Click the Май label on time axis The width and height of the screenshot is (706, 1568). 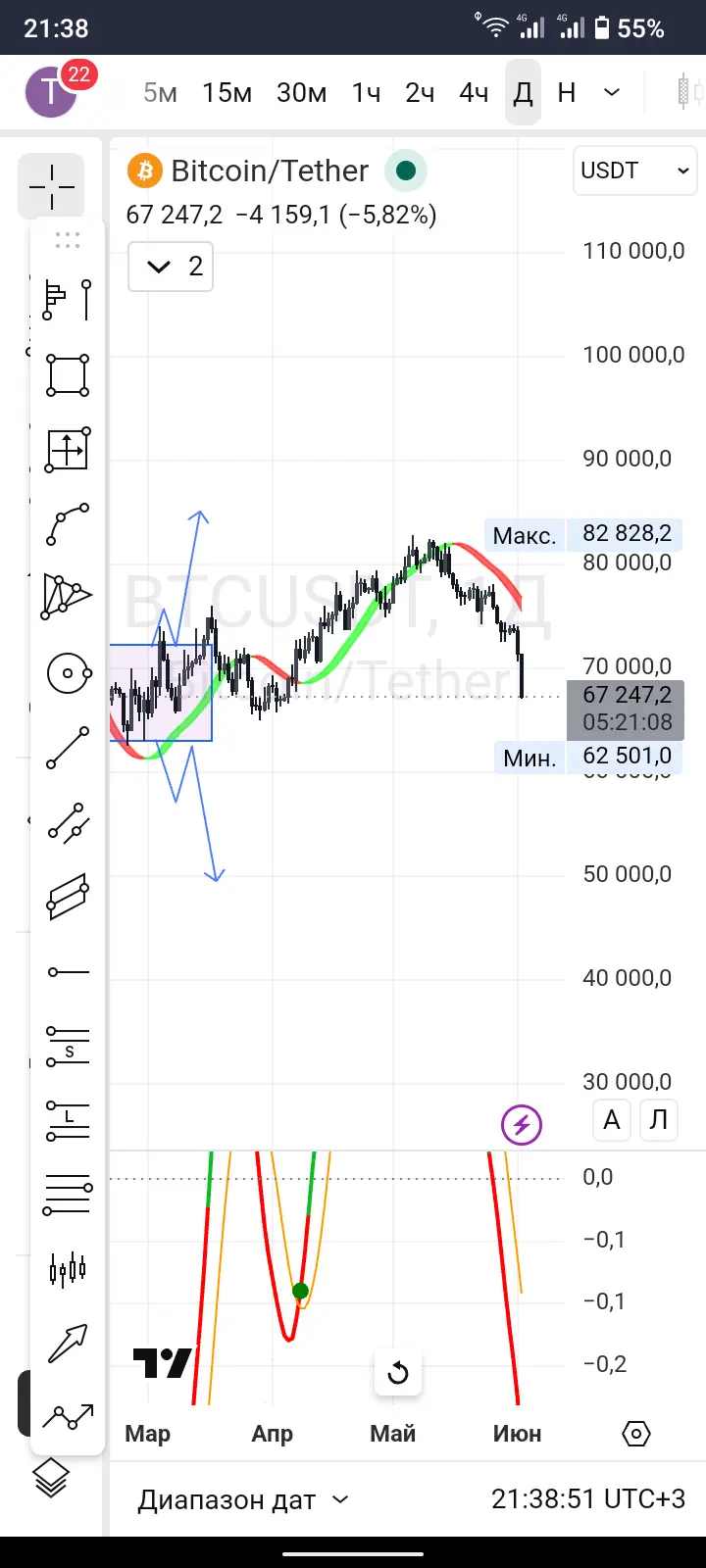[392, 1434]
